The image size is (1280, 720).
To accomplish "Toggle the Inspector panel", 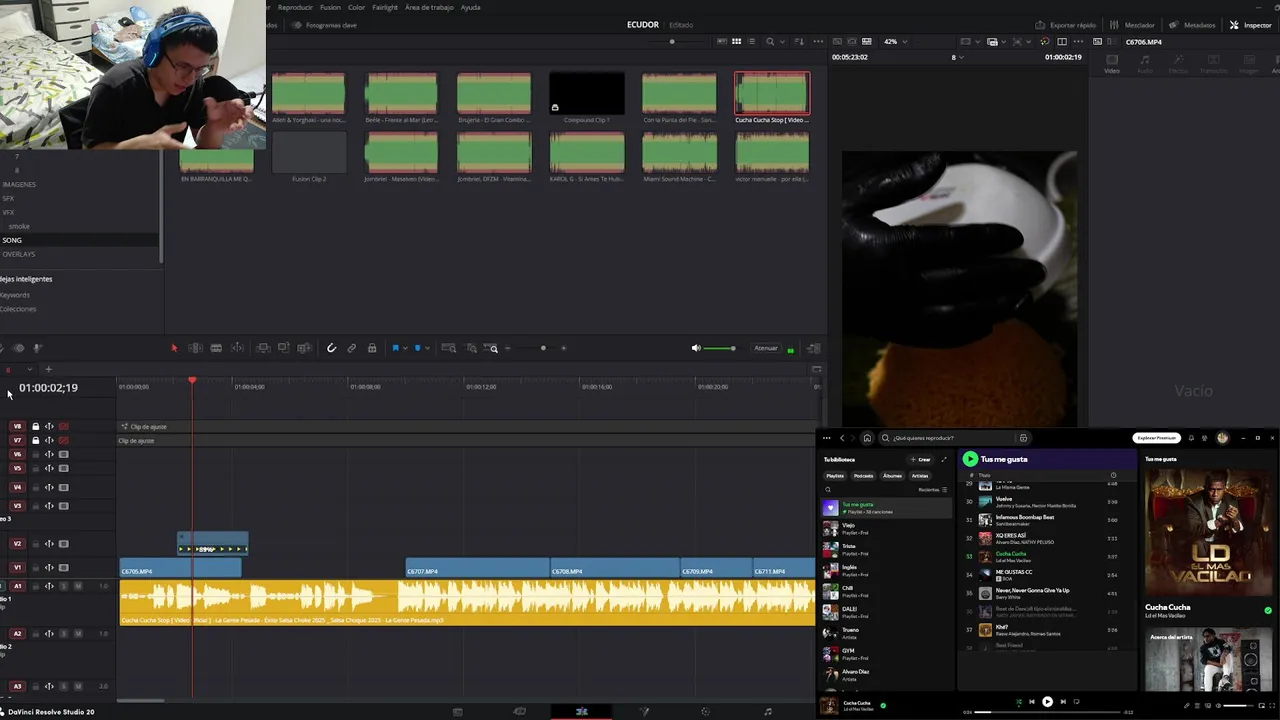I will (x=1251, y=25).
